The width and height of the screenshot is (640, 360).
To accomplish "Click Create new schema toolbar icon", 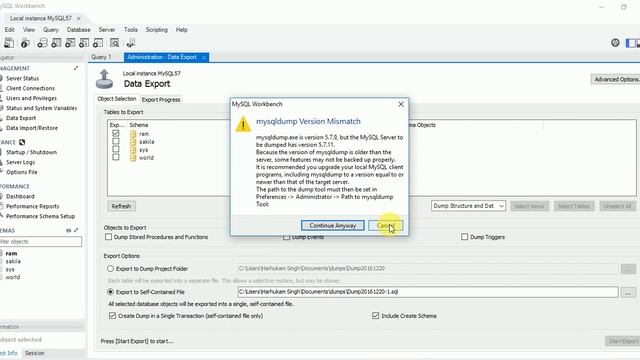I will [42, 43].
